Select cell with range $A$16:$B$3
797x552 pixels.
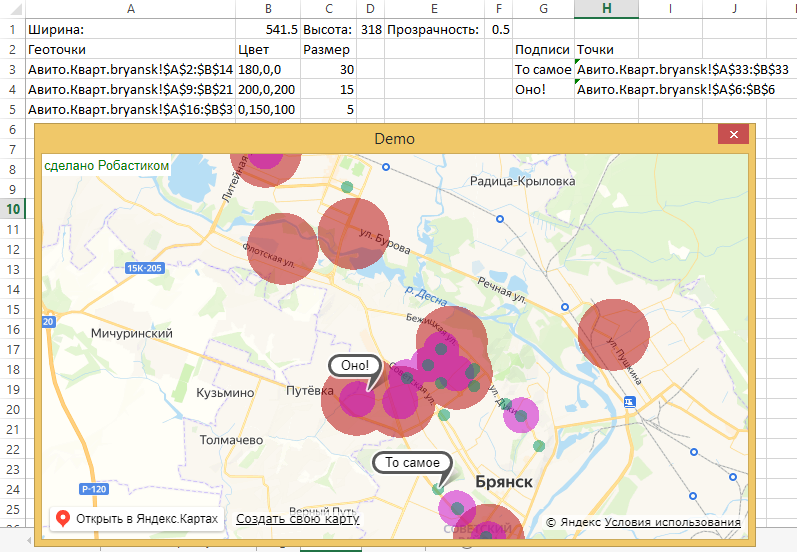131,109
